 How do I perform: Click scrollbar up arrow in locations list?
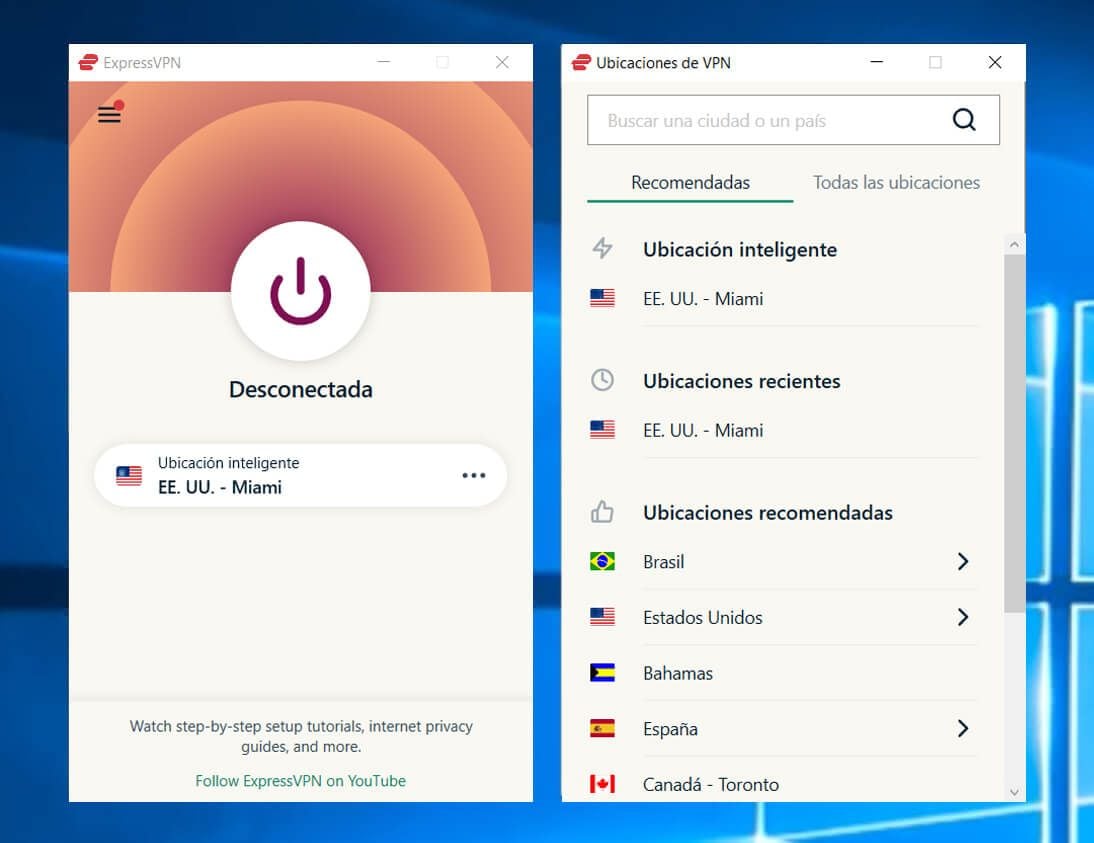(1014, 244)
